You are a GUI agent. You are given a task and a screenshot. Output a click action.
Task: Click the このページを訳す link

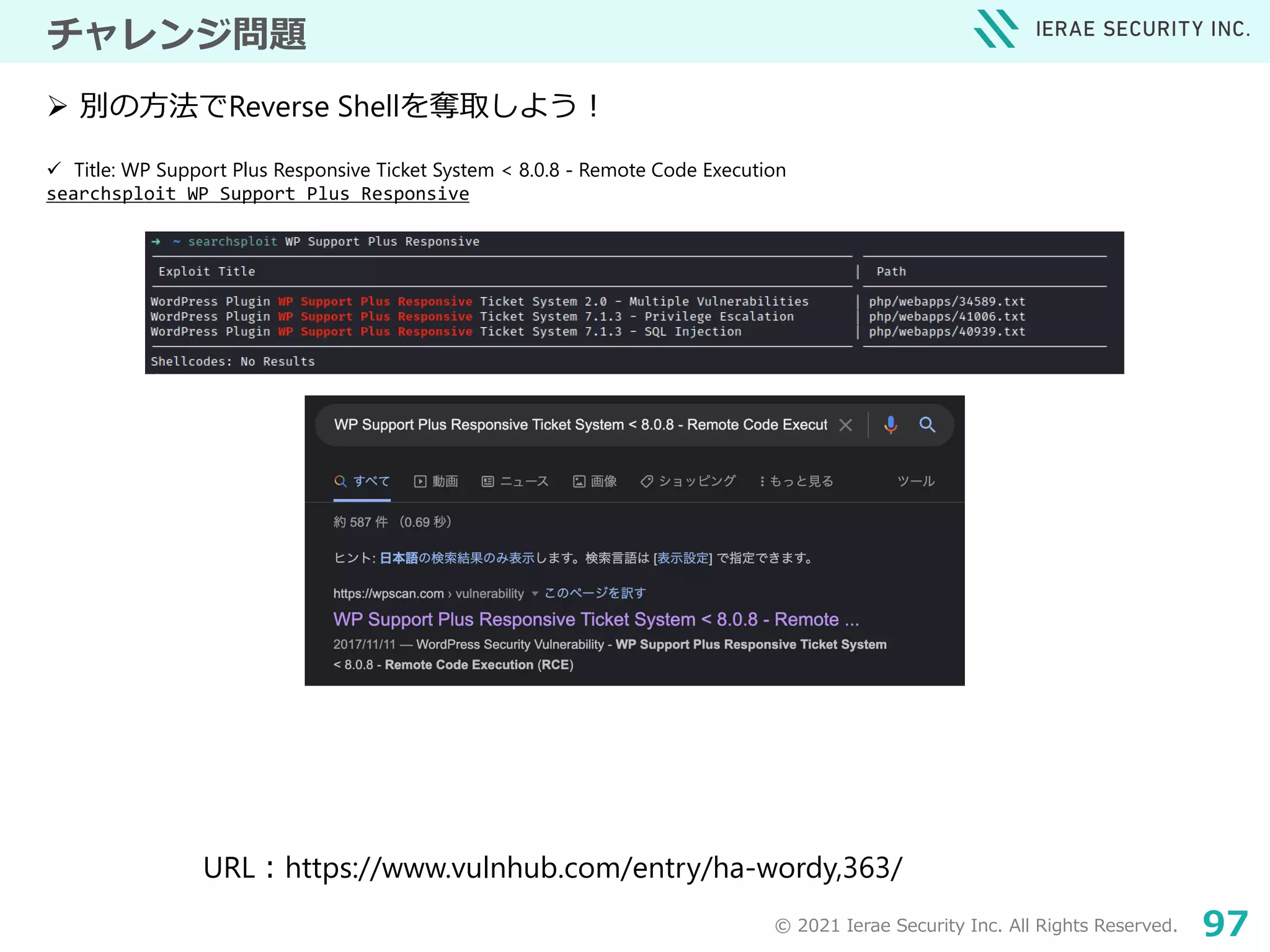click(595, 593)
